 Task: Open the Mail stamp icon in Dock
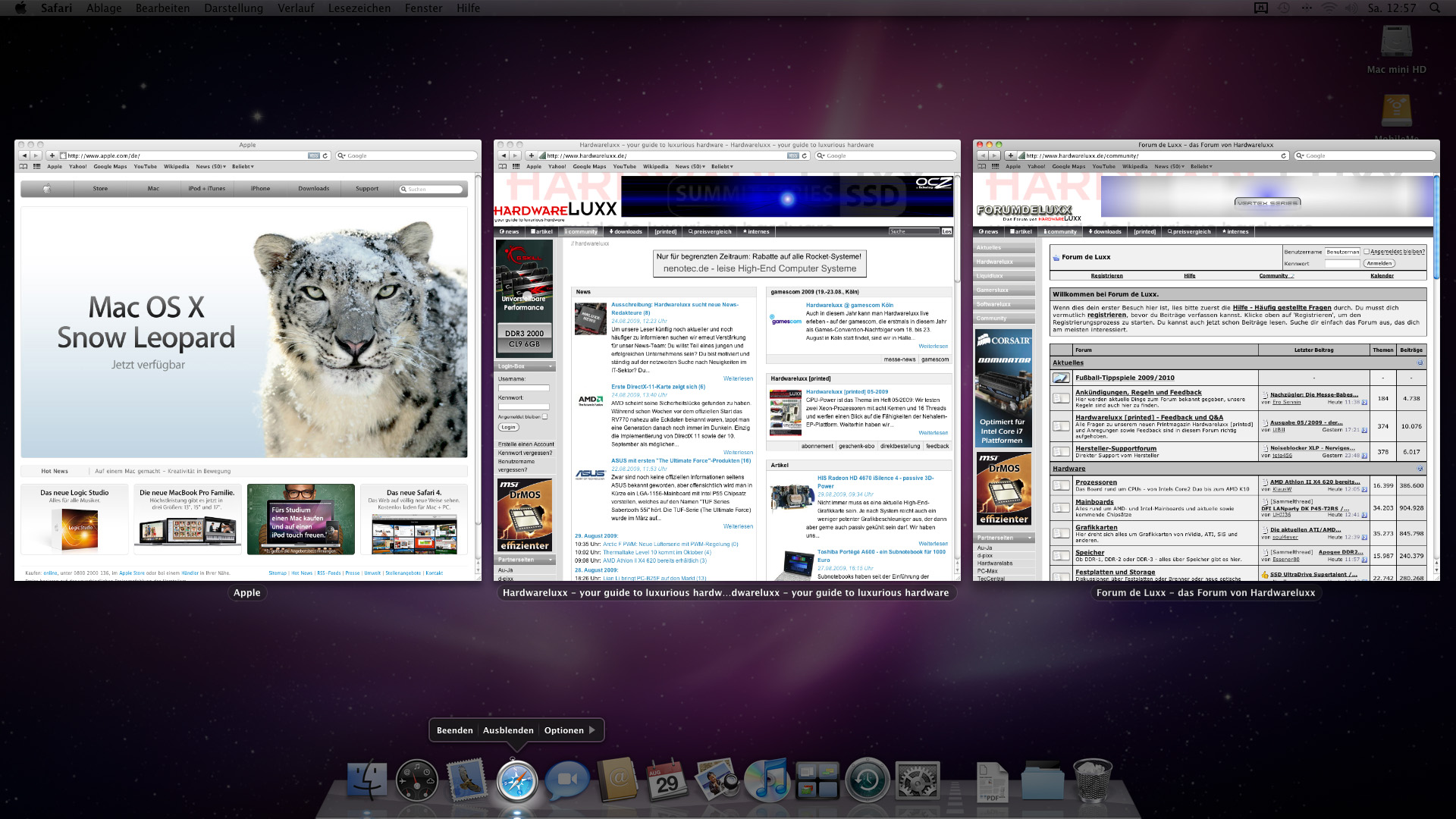coord(466,780)
